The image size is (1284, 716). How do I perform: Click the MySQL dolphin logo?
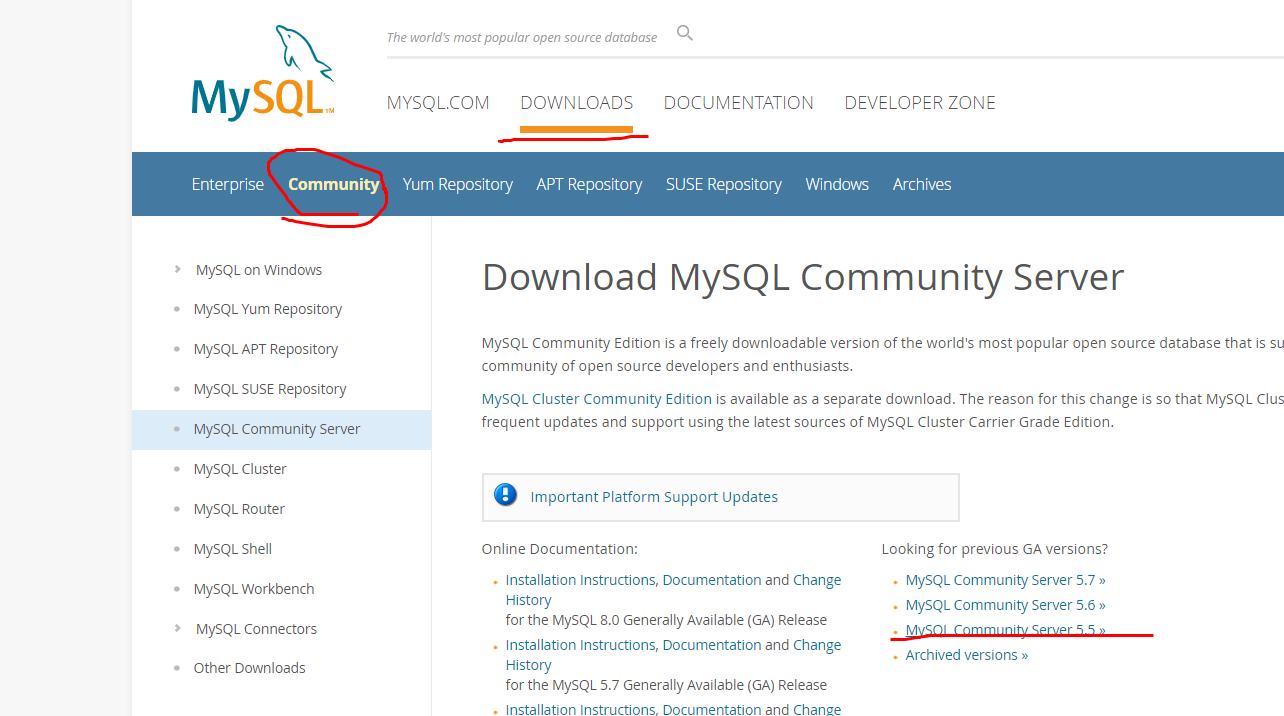coord(263,73)
